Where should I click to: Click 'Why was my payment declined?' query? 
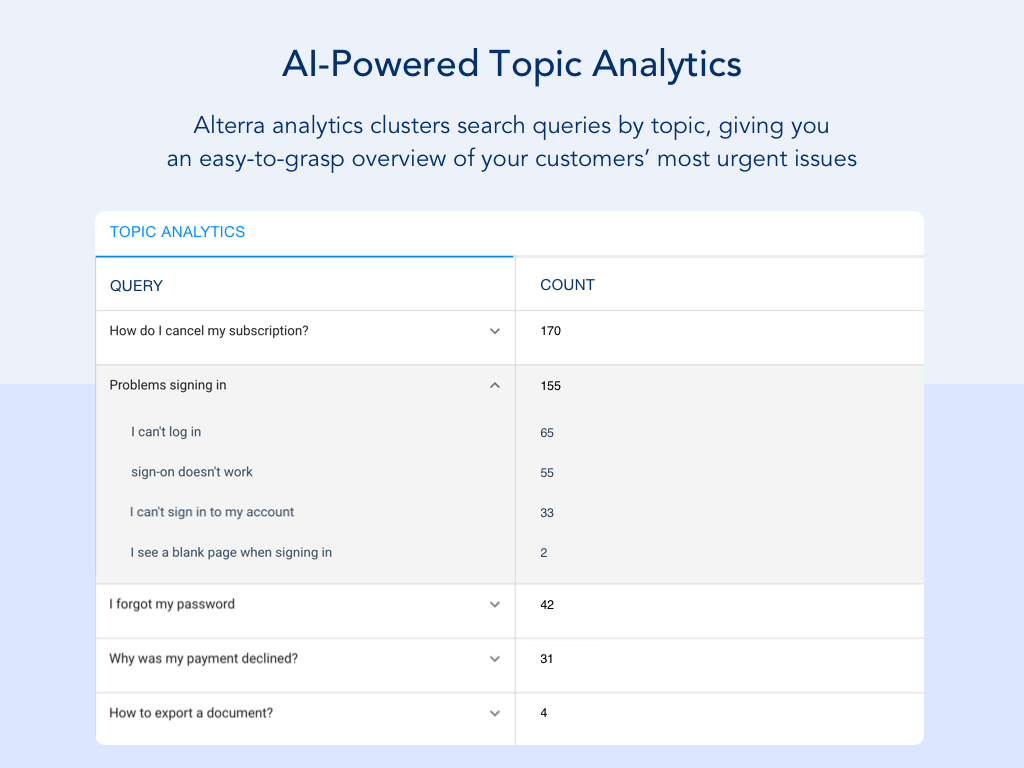[x=204, y=659]
